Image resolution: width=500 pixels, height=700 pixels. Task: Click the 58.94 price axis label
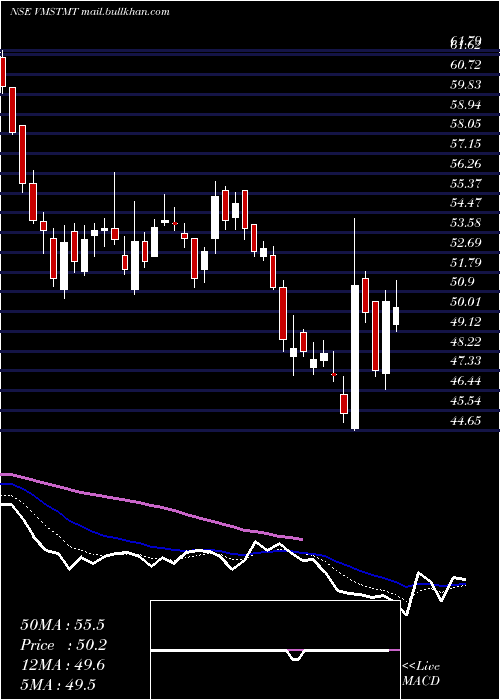pyautogui.click(x=466, y=105)
